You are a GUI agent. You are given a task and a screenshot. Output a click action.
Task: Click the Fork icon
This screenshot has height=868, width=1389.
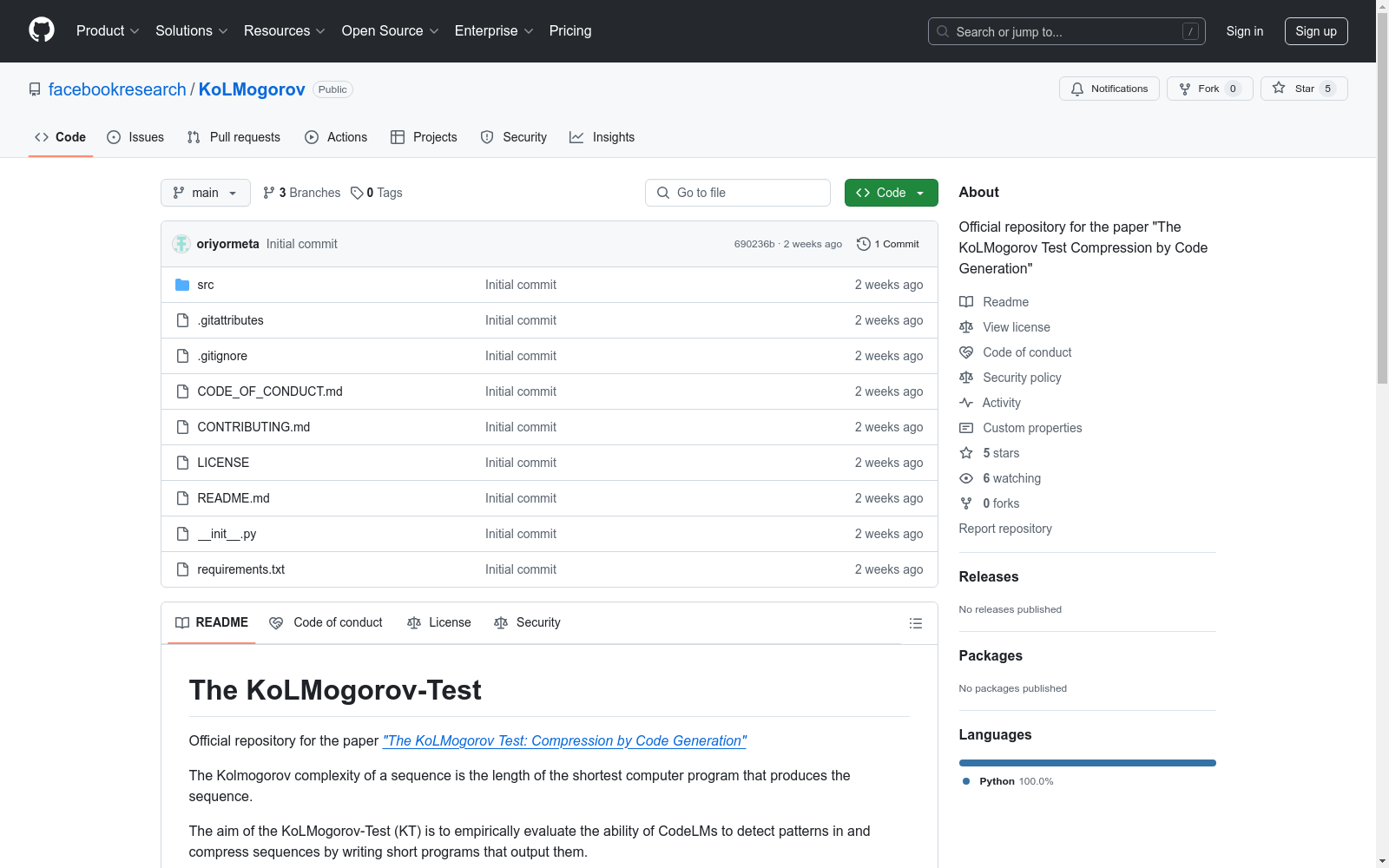point(1185,89)
